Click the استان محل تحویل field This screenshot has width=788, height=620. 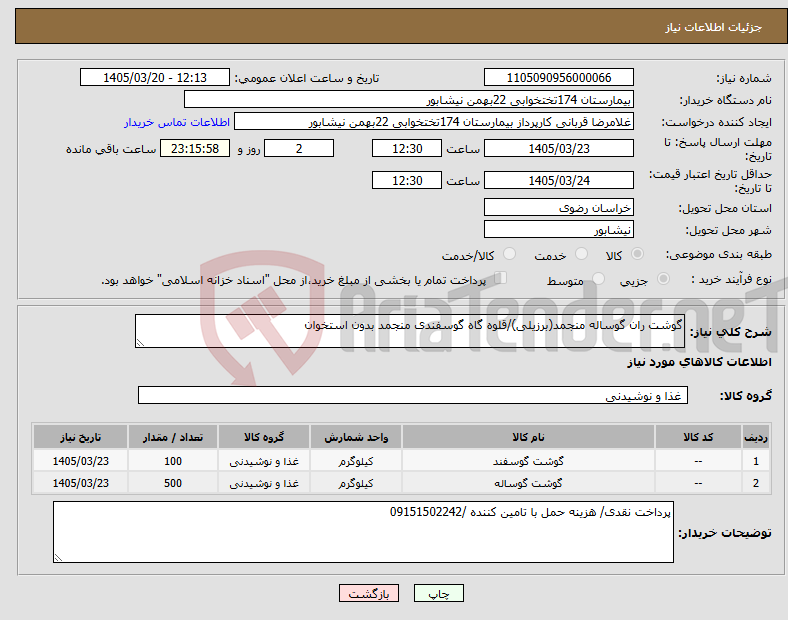coord(558,208)
